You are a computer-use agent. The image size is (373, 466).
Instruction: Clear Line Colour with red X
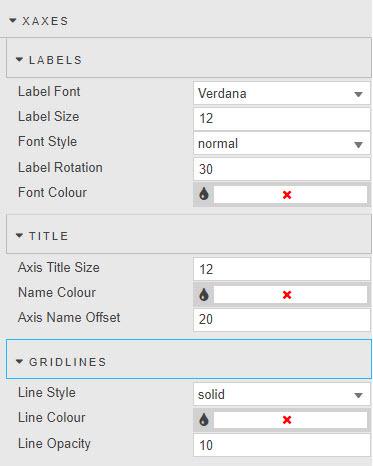(x=287, y=420)
